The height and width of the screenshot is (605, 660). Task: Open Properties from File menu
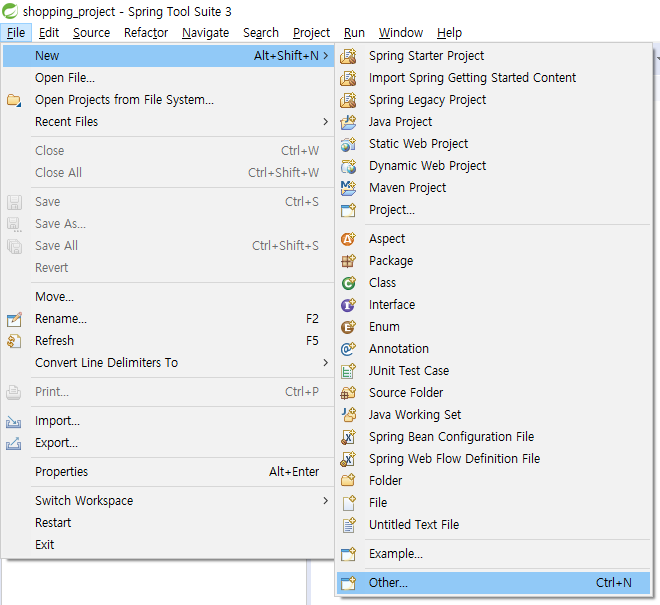pos(168,472)
